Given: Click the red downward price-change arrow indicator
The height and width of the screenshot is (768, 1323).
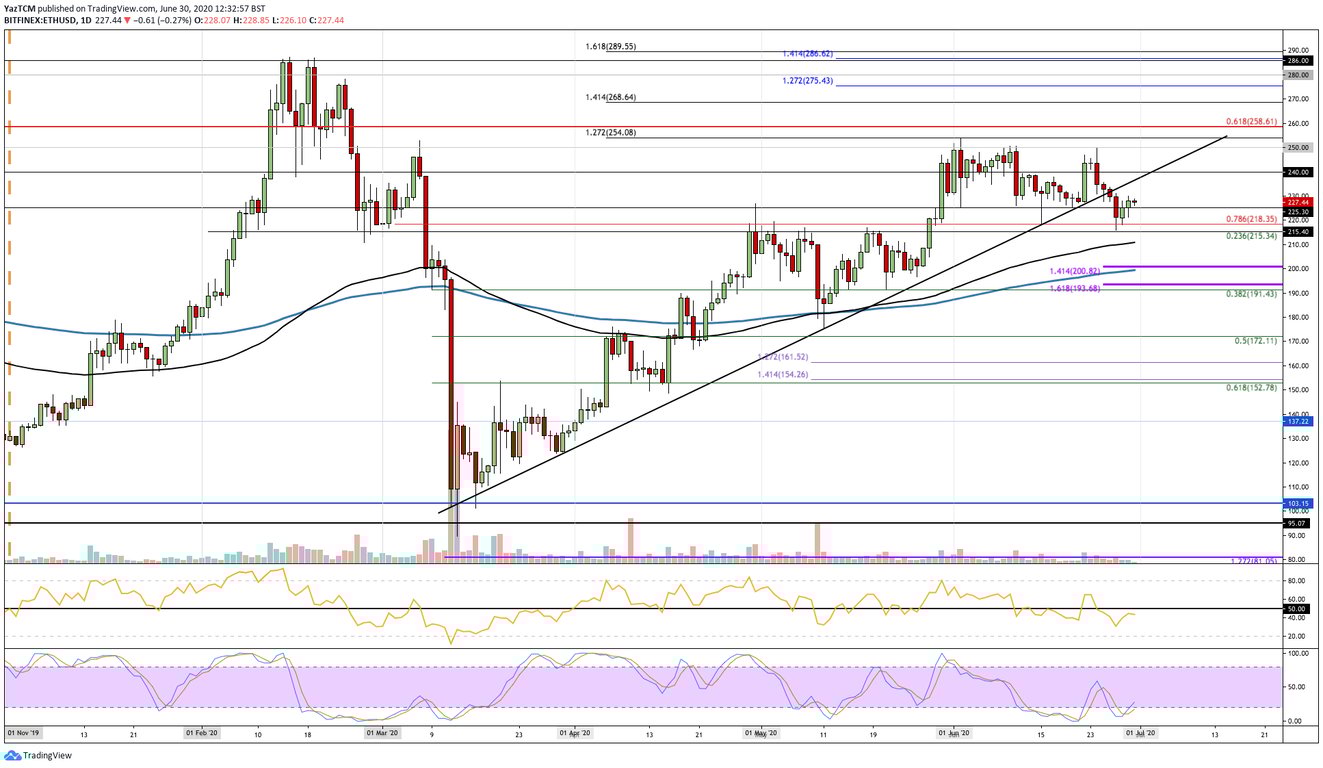Looking at the screenshot, I should click(128, 18).
